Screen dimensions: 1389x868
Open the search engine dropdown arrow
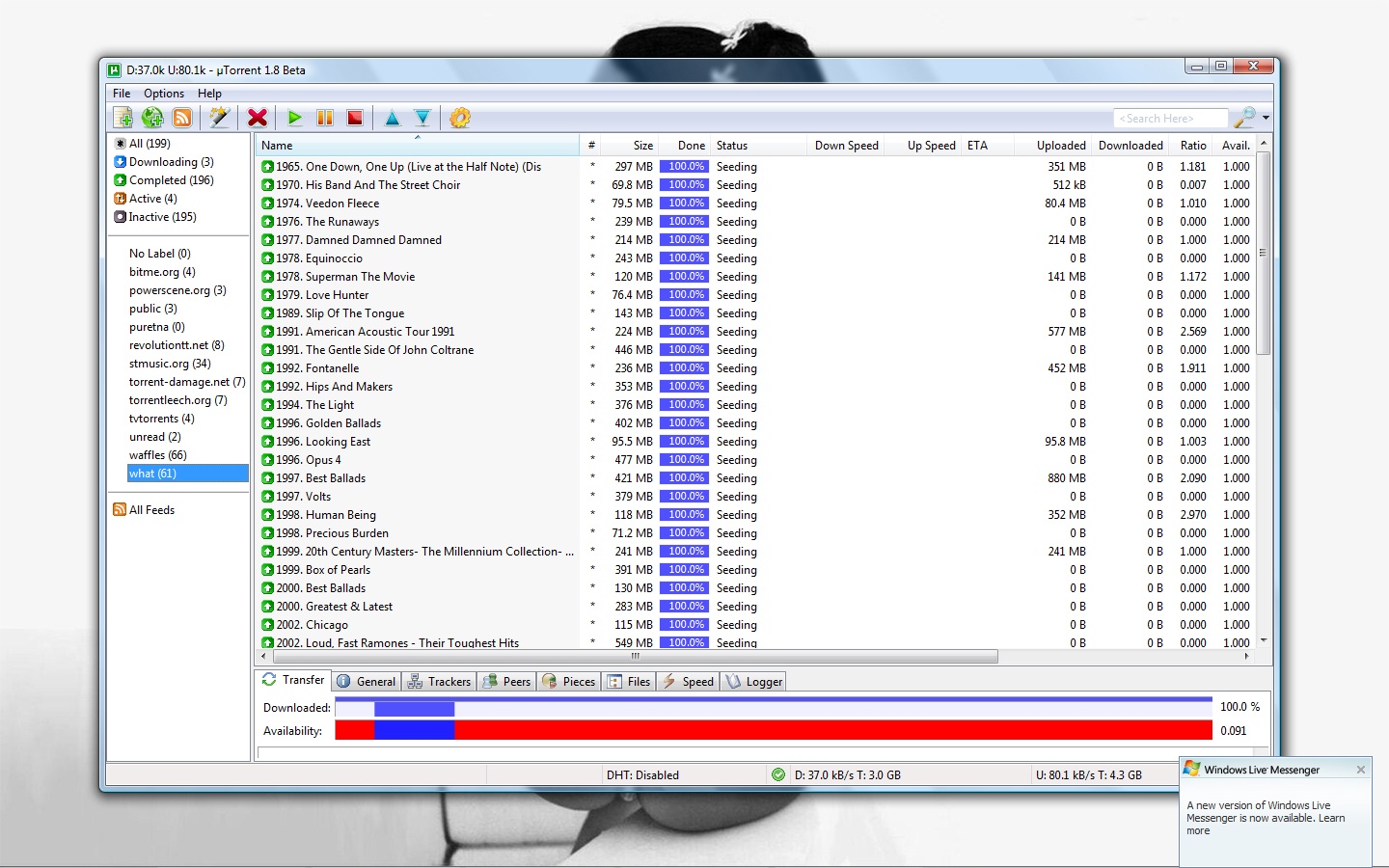click(1266, 118)
